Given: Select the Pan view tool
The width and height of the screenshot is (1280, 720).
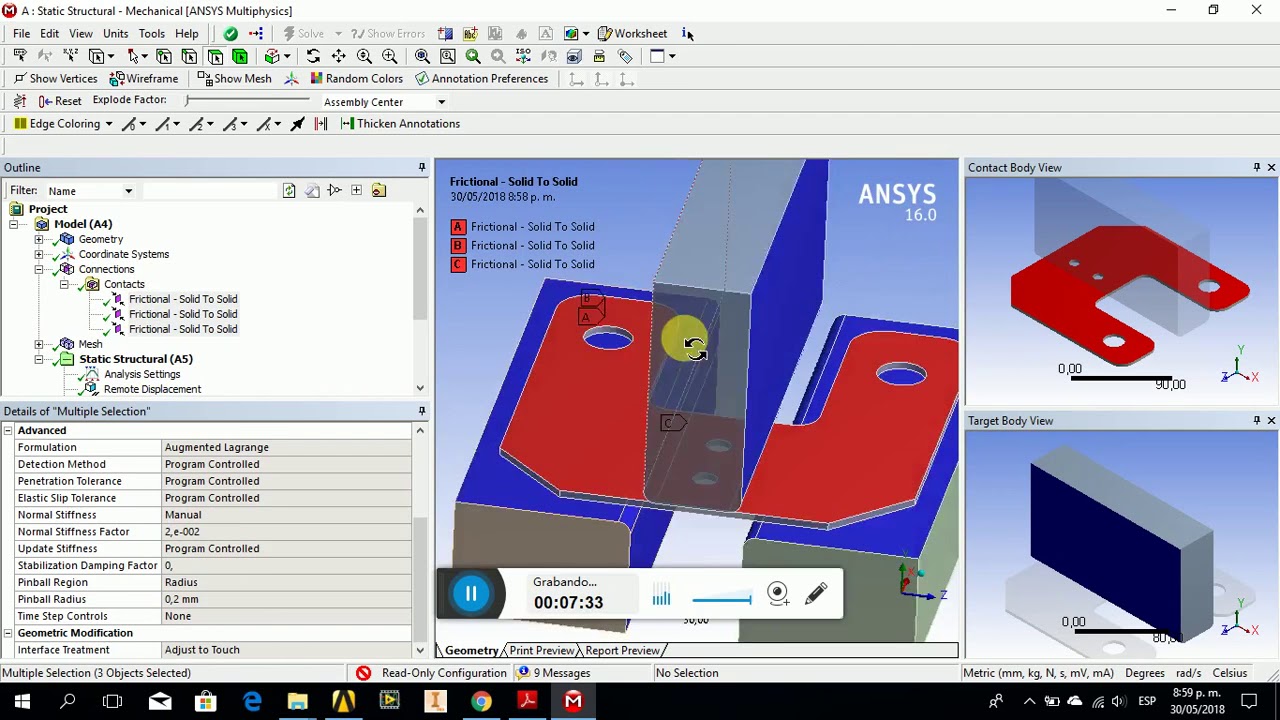Looking at the screenshot, I should coord(338,56).
